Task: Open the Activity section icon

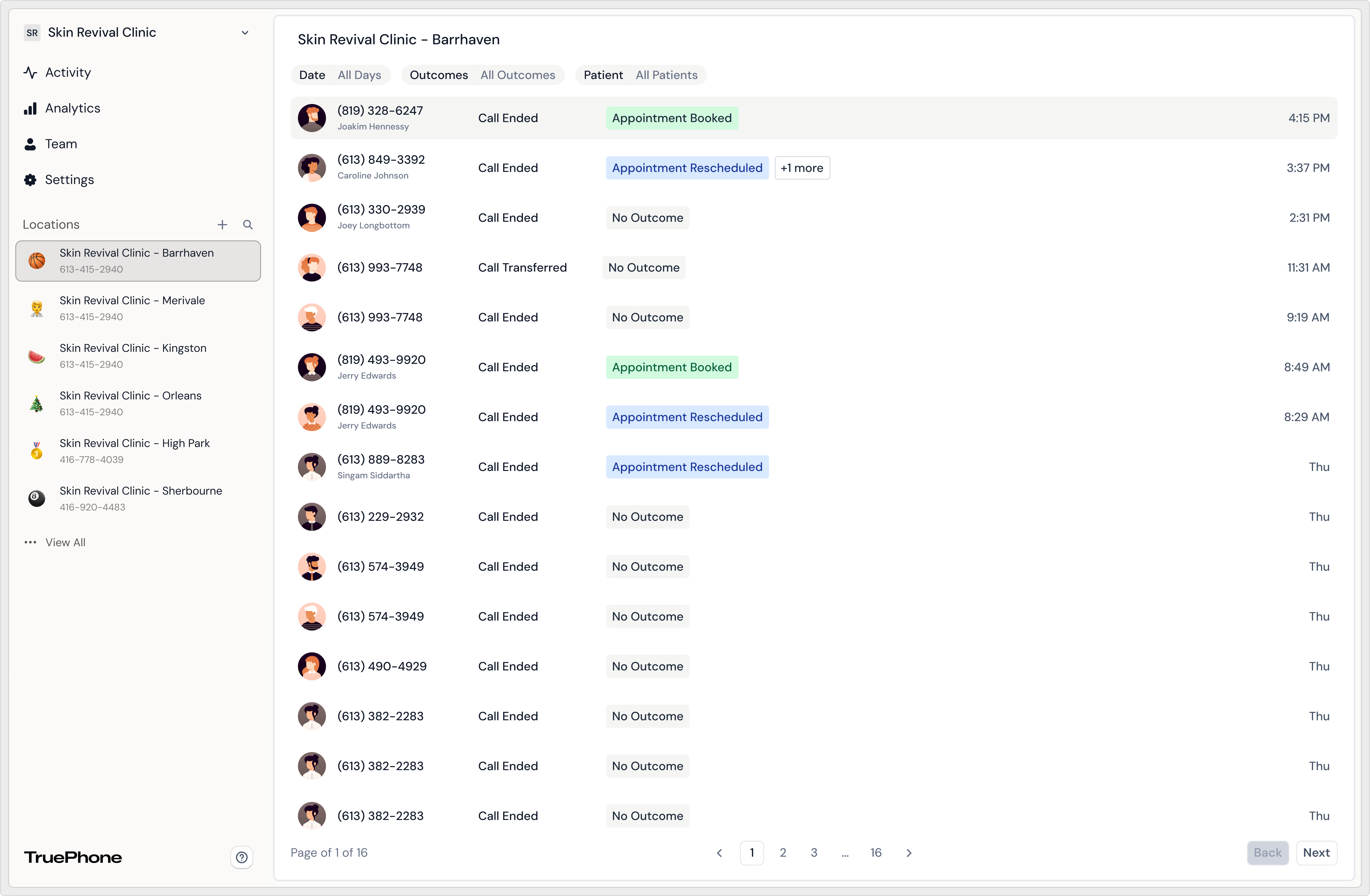Action: [x=30, y=72]
